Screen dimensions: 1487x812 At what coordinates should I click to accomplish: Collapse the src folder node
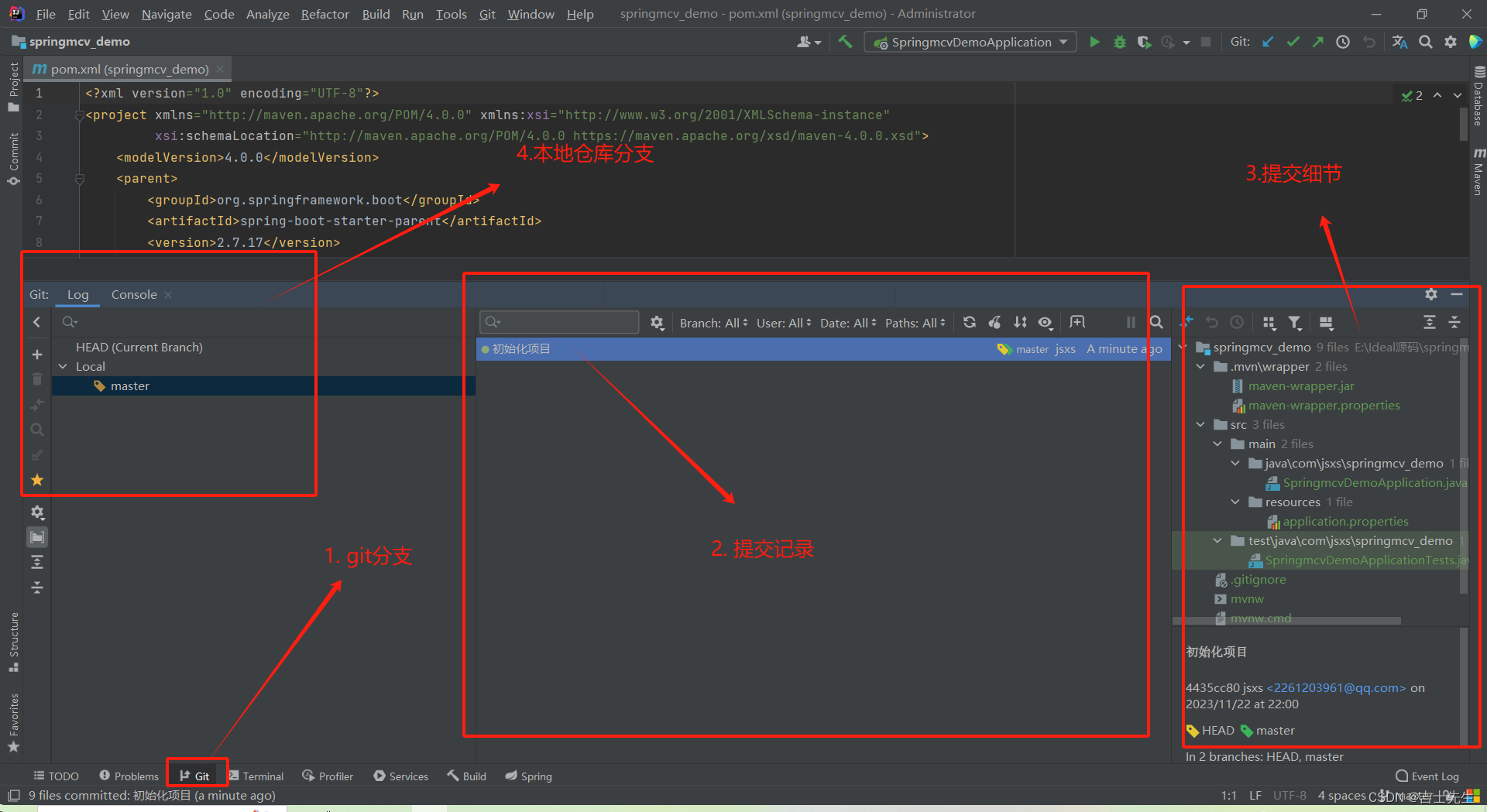[1200, 424]
